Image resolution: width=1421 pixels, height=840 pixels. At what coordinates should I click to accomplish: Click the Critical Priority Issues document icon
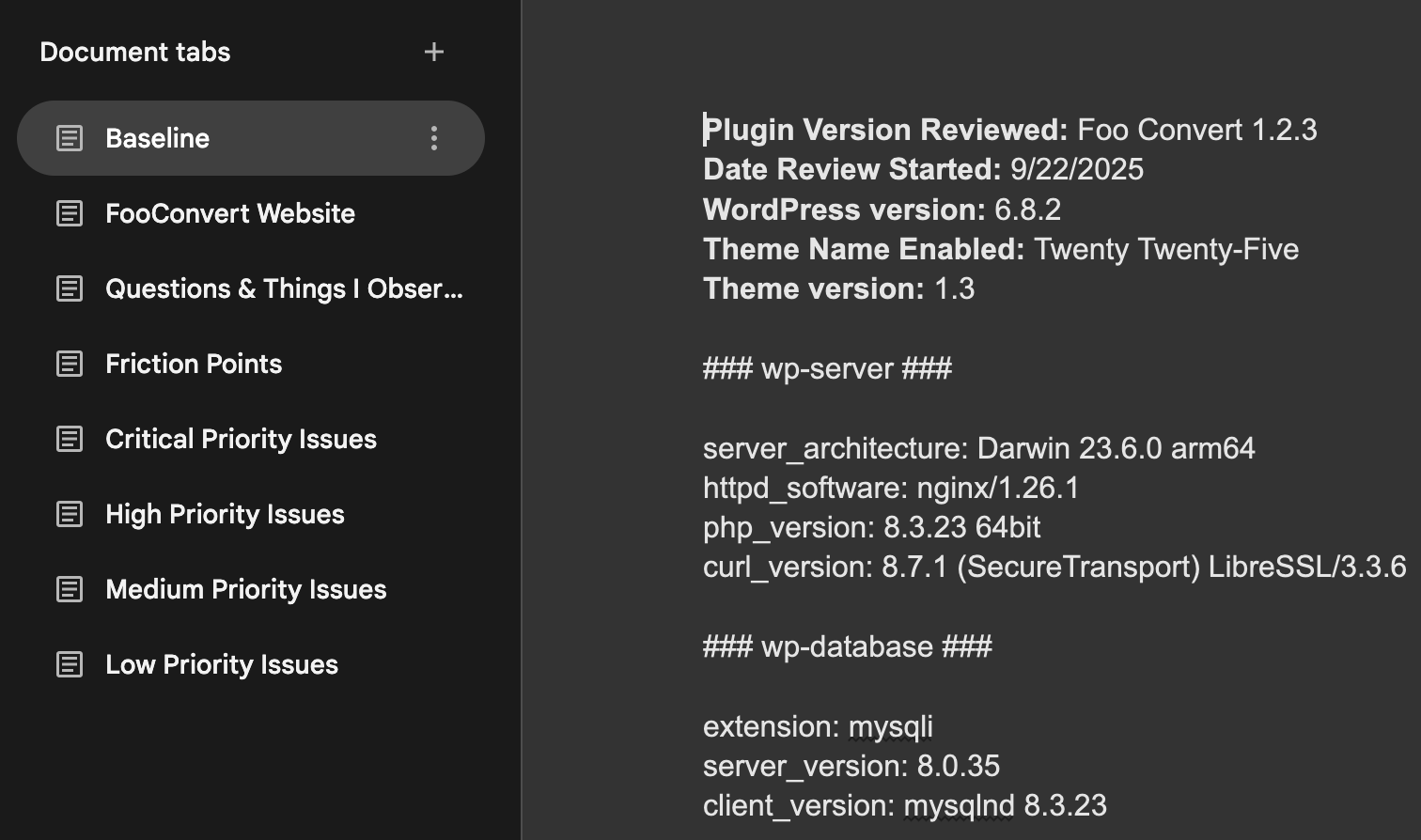(x=70, y=439)
